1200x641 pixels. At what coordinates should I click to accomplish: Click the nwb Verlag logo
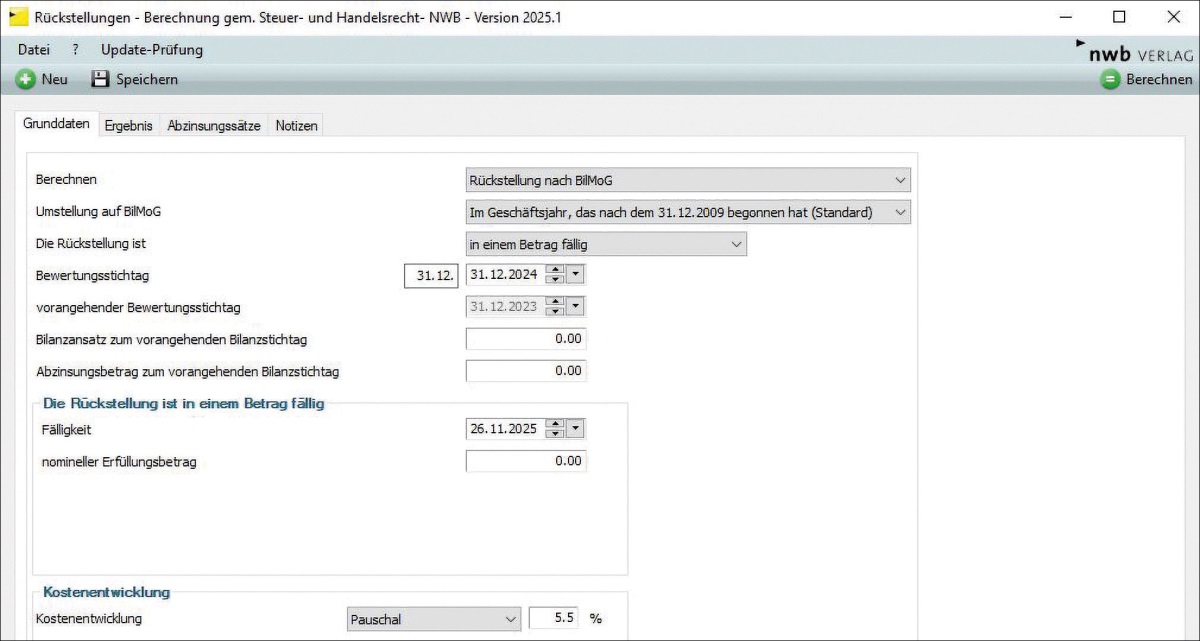tap(1133, 53)
